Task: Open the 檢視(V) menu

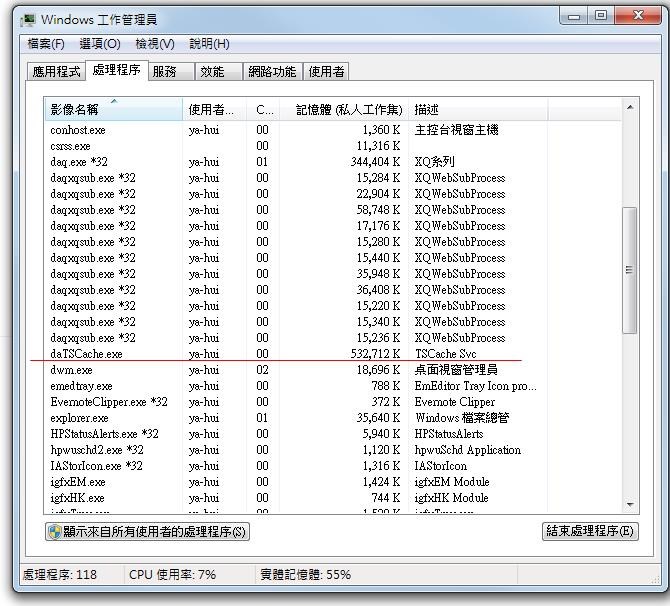Action: 154,44
